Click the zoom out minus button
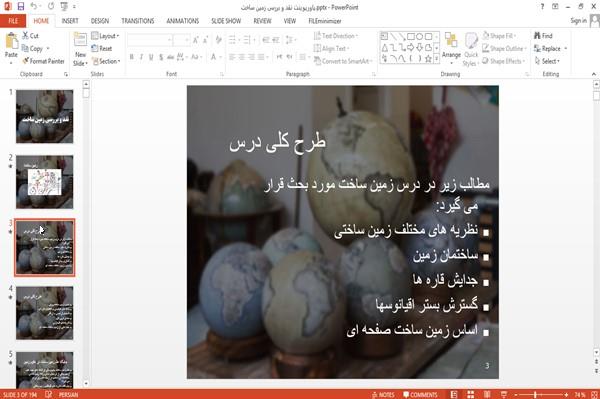The width and height of the screenshot is (600, 399). [515, 394]
